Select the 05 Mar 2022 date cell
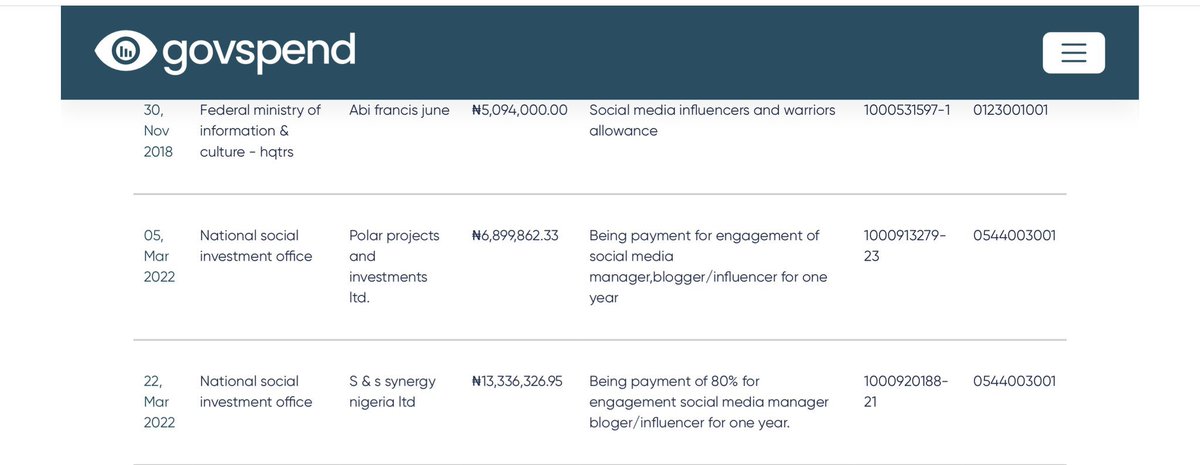Image resolution: width=1200 pixels, height=465 pixels. (160, 256)
